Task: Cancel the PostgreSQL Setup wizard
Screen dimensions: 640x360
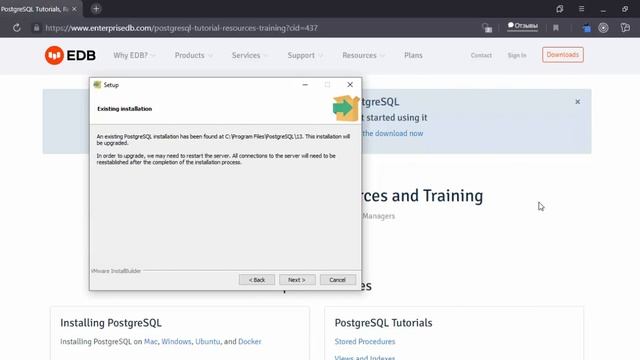Action: (x=338, y=280)
